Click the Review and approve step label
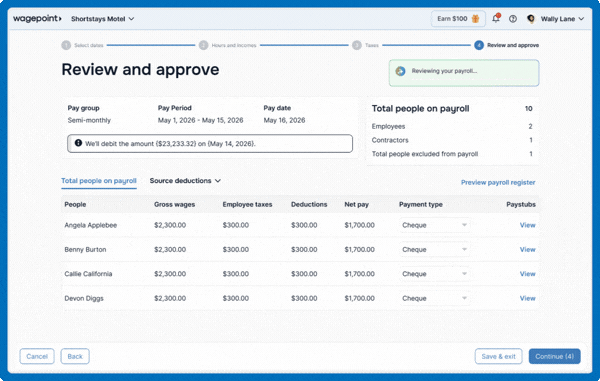 513,45
